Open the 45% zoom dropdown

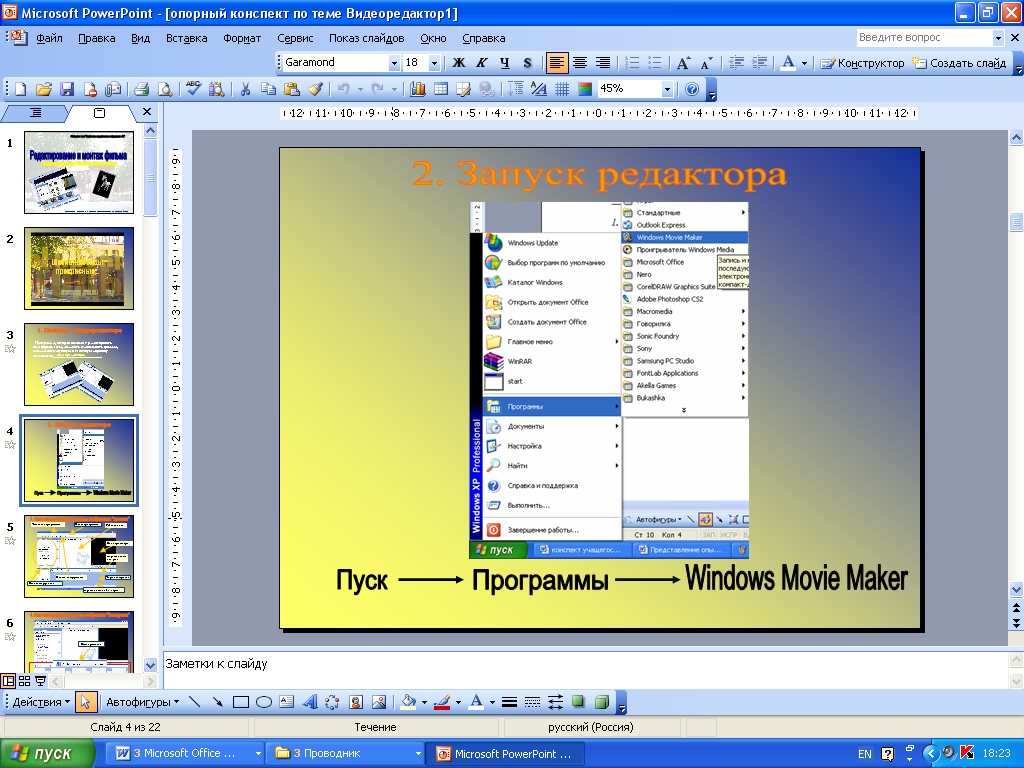[667, 89]
